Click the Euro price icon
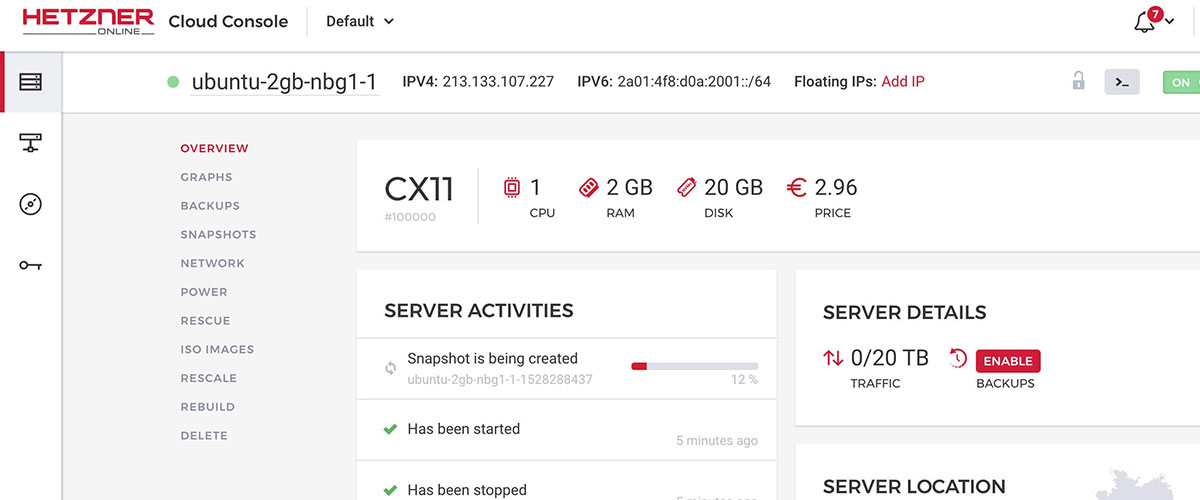Image resolution: width=1200 pixels, height=500 pixels. click(x=797, y=187)
